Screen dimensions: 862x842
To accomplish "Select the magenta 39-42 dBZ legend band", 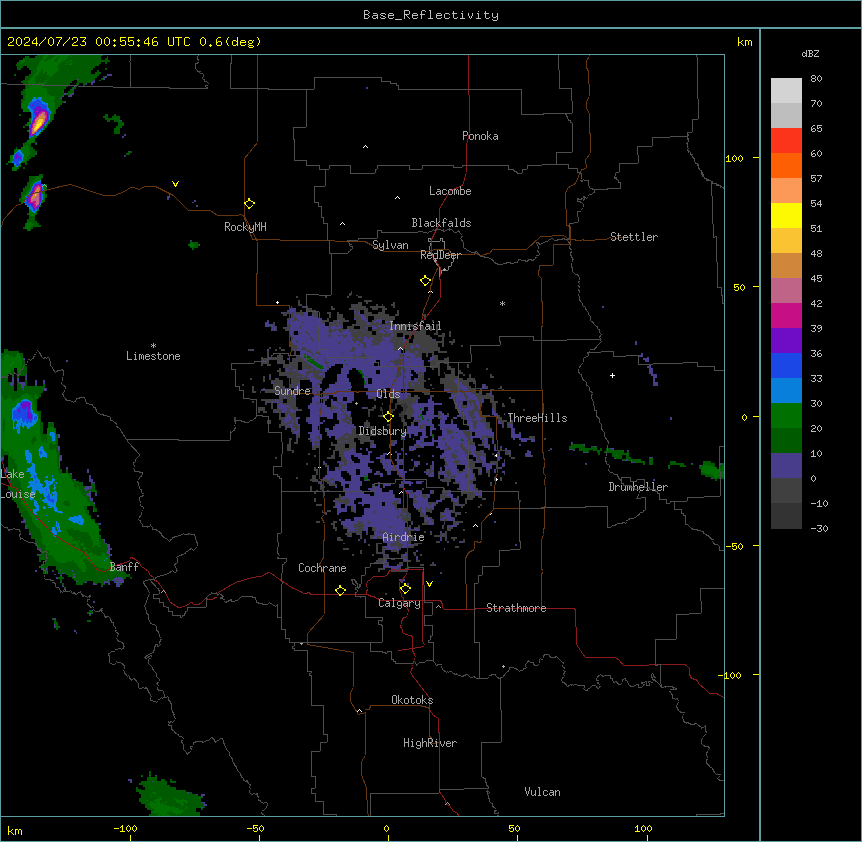I will click(786, 315).
